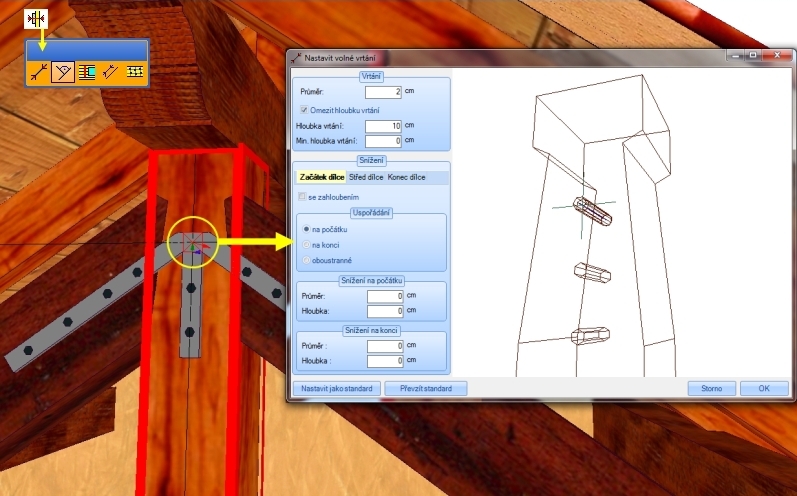The image size is (797, 496).
Task: Select the striped cyan block tool icon
Action: pos(87,72)
